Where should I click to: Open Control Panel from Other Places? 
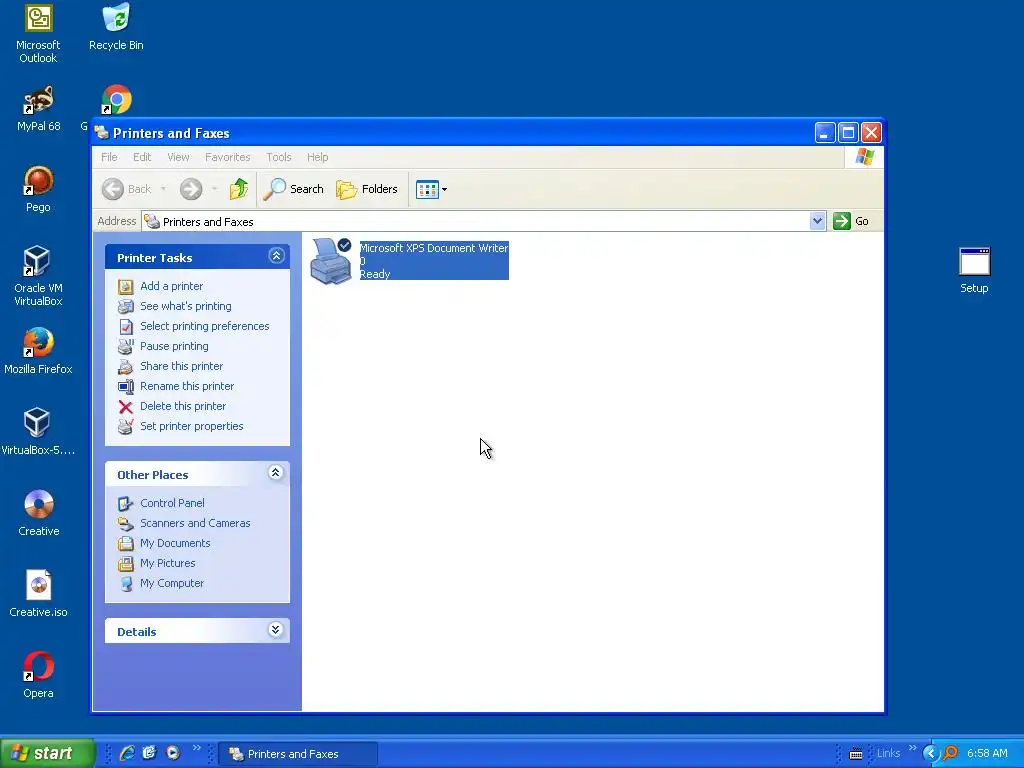pyautogui.click(x=172, y=503)
